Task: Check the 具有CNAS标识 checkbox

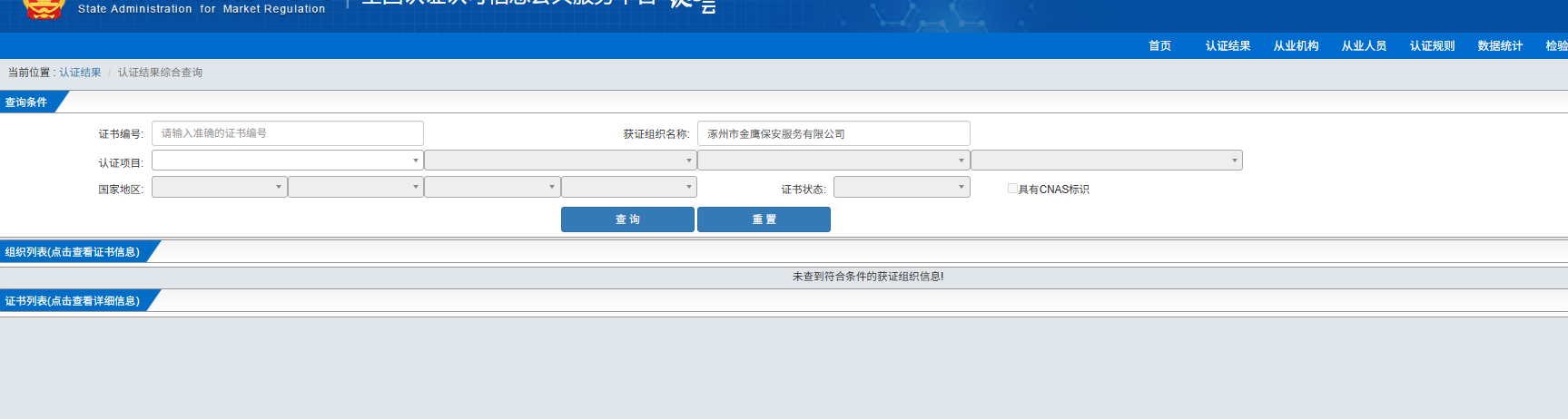Action: (1012, 189)
